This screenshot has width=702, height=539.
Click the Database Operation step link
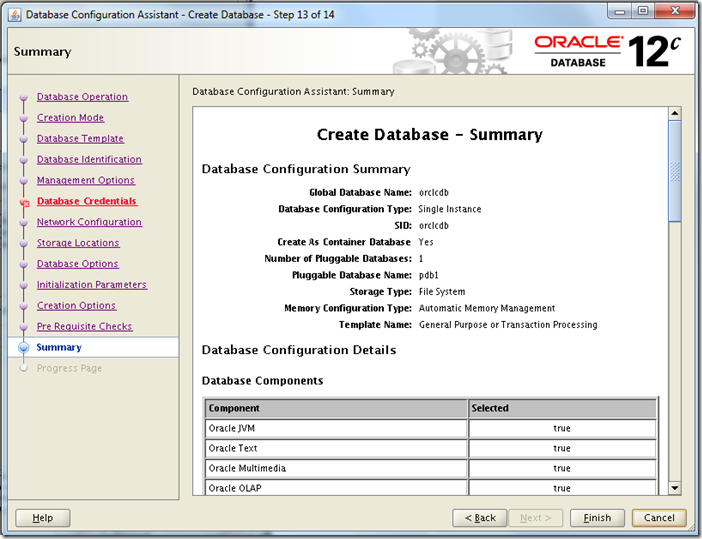pyautogui.click(x=82, y=97)
